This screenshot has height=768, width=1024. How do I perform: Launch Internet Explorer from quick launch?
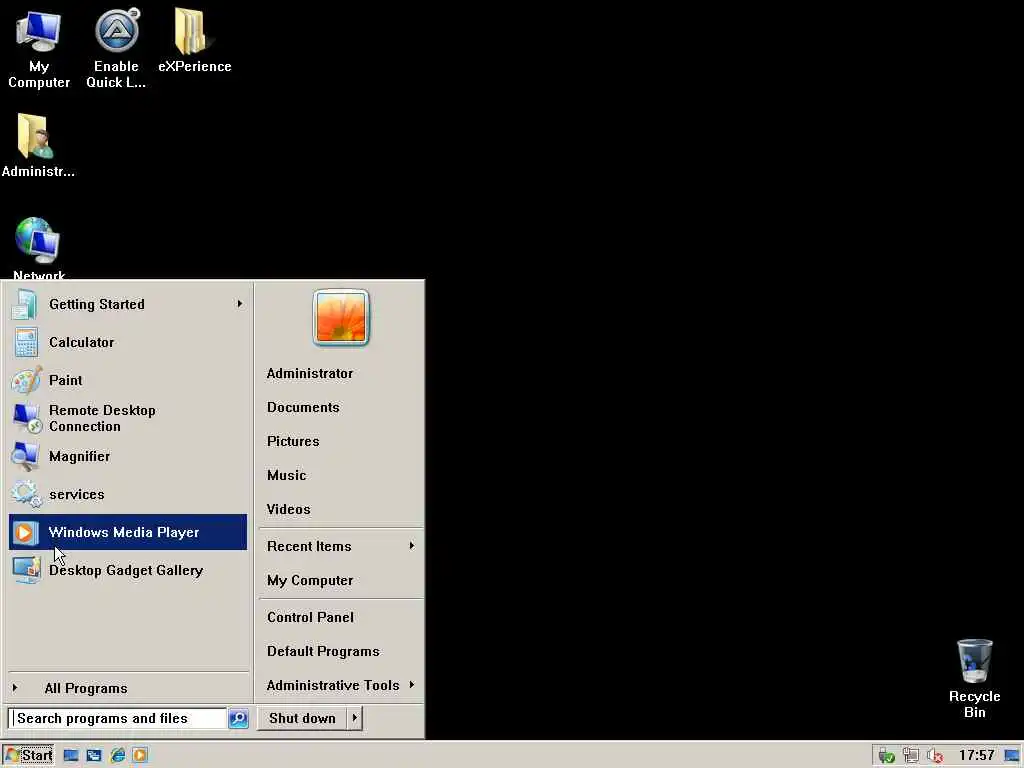[118, 756]
